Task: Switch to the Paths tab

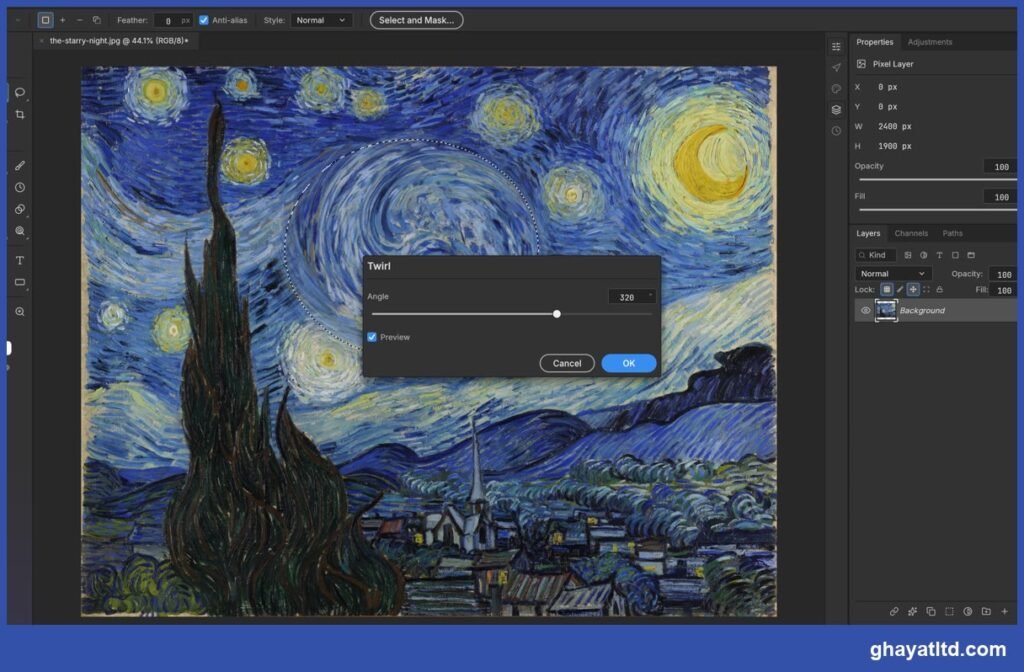Action: [952, 233]
